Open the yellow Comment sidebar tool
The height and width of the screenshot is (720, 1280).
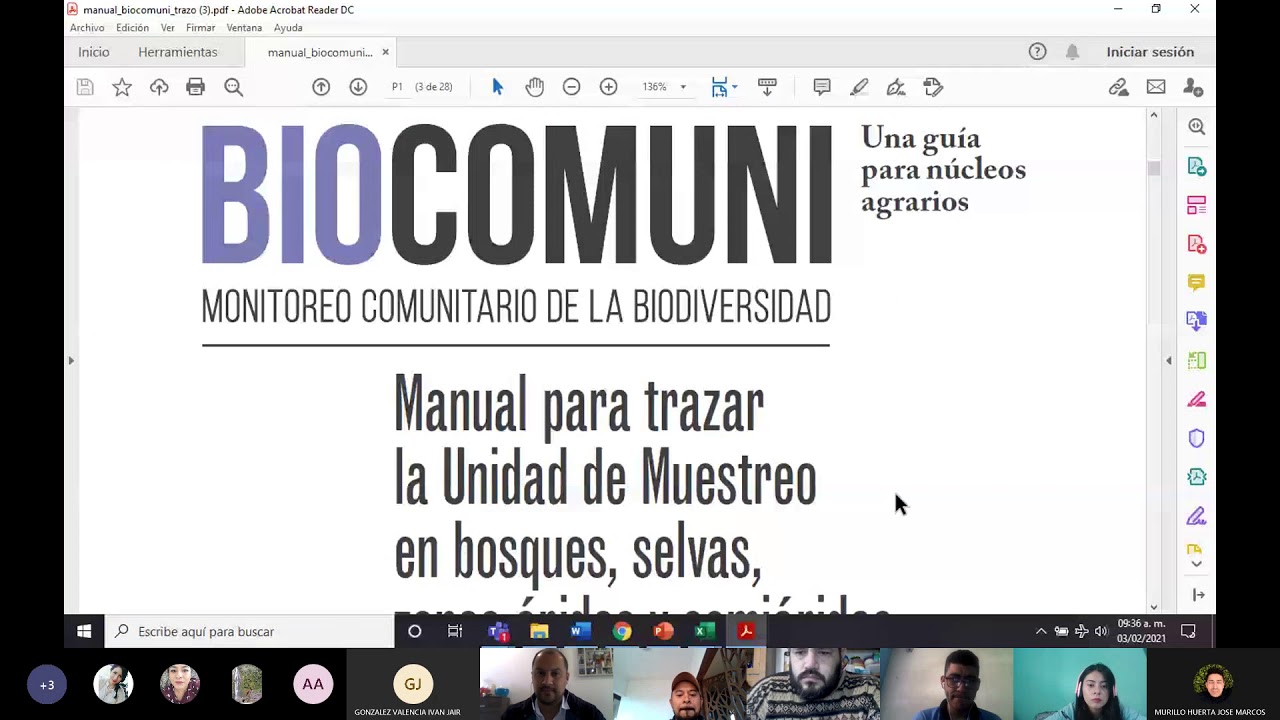point(1196,283)
